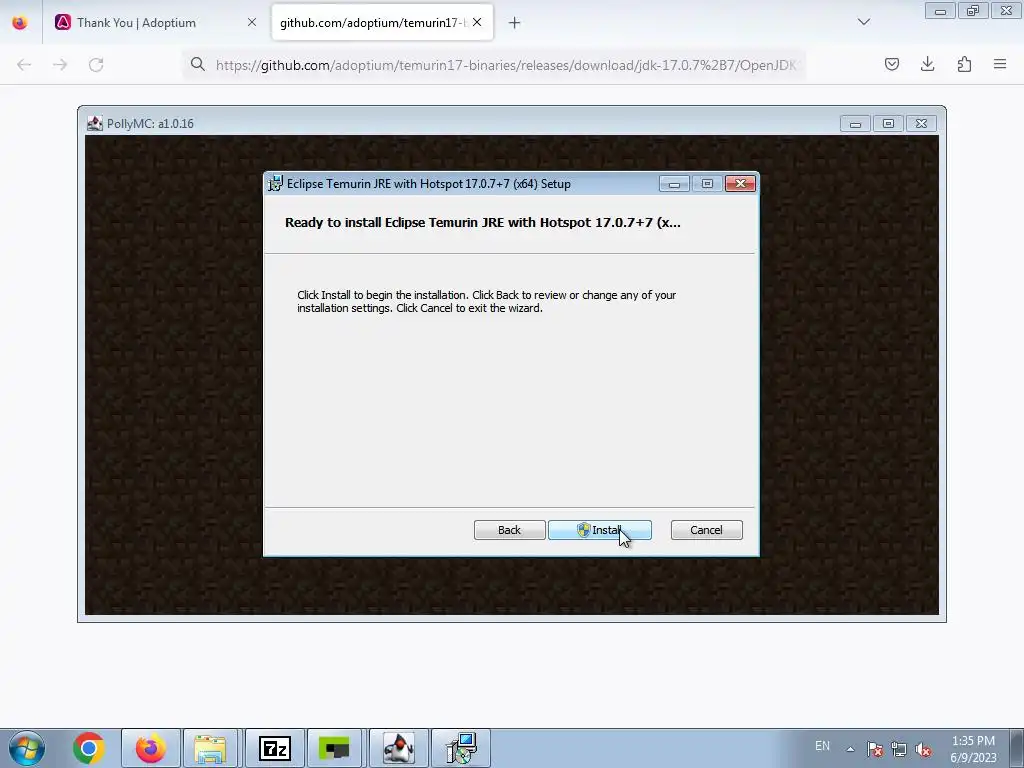The image size is (1024, 768).
Task: Click the browser back arrow
Action: (x=24, y=64)
